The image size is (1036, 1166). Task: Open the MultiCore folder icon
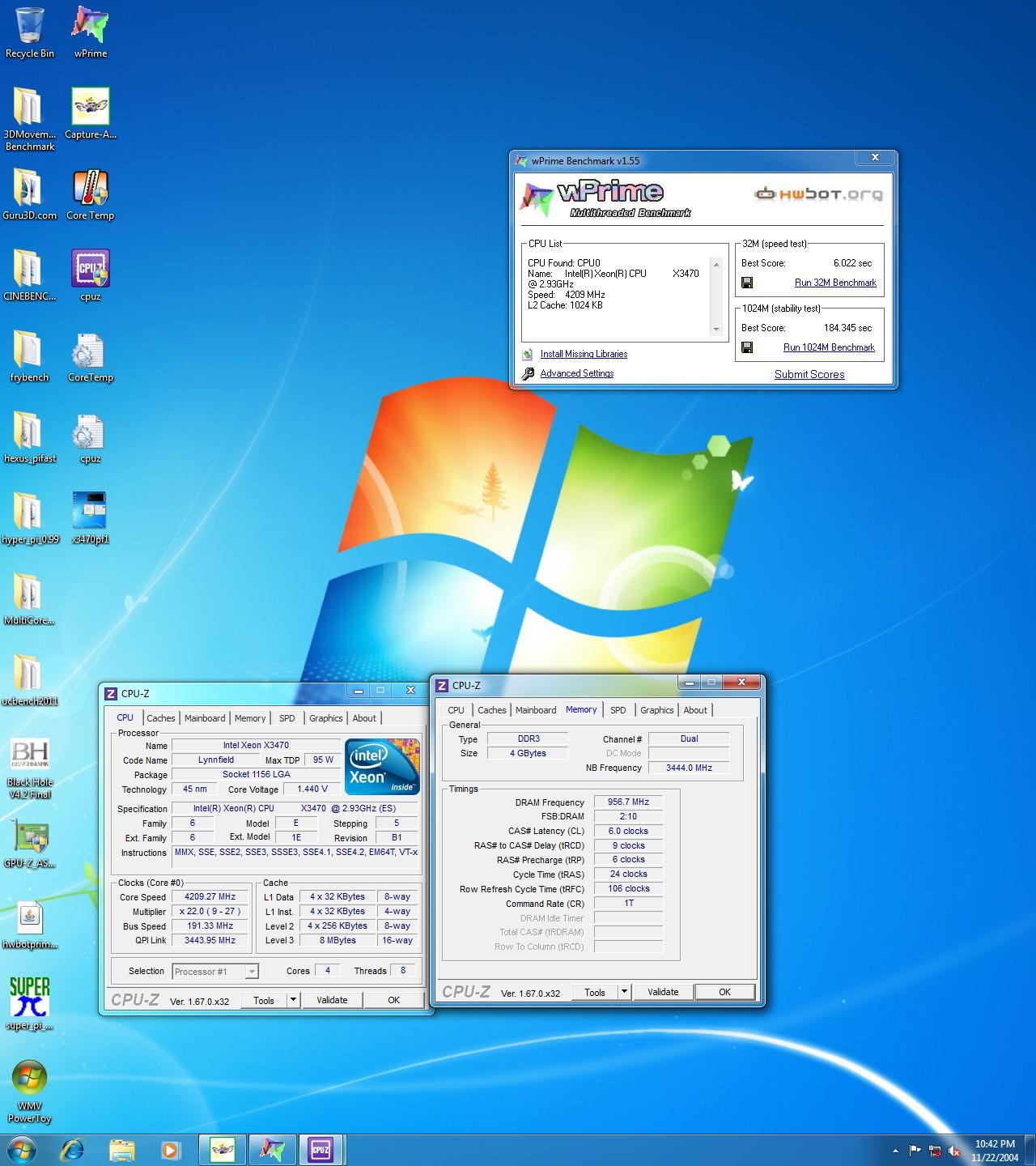pyautogui.click(x=29, y=599)
